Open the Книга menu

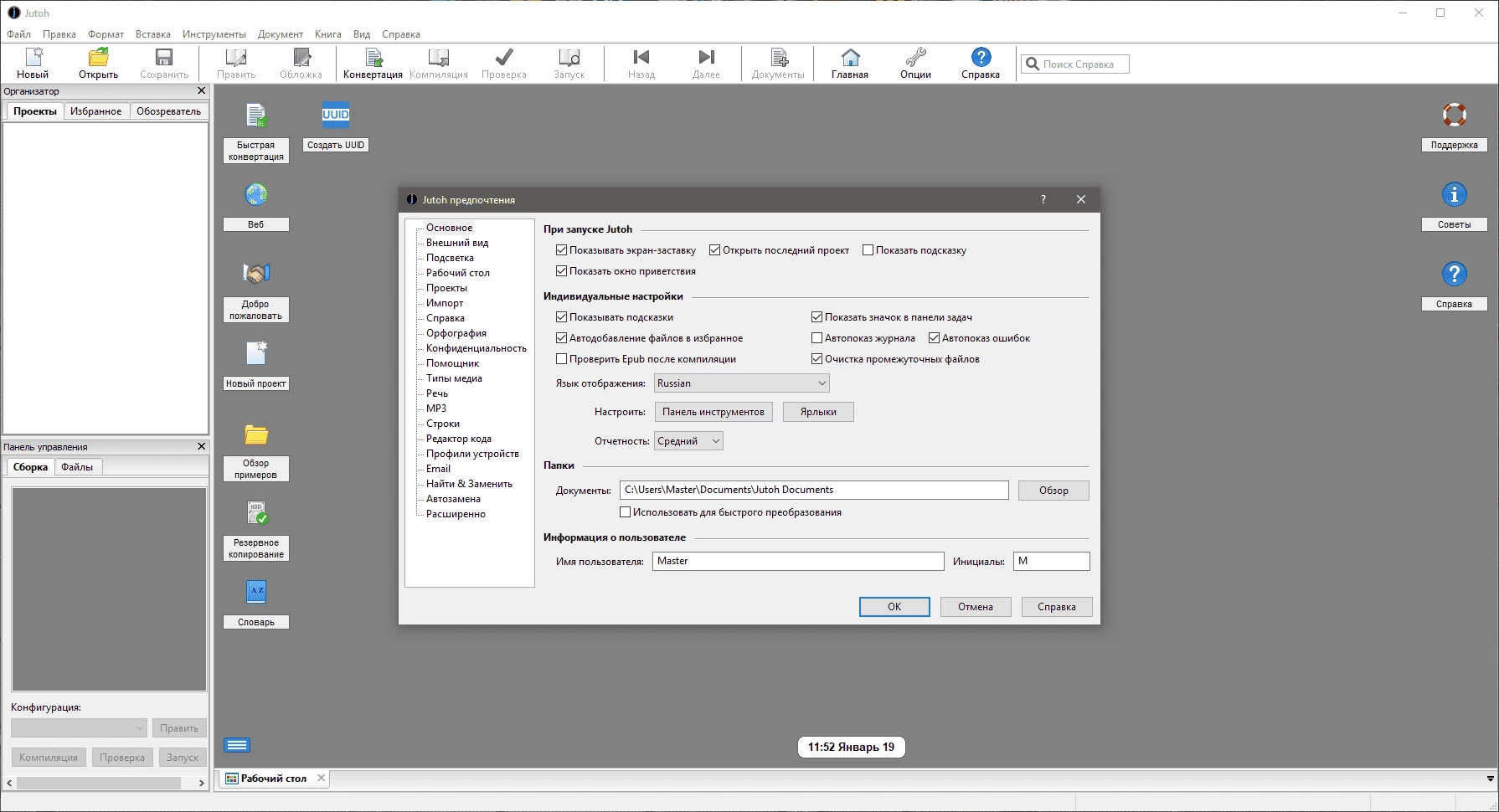tap(328, 34)
